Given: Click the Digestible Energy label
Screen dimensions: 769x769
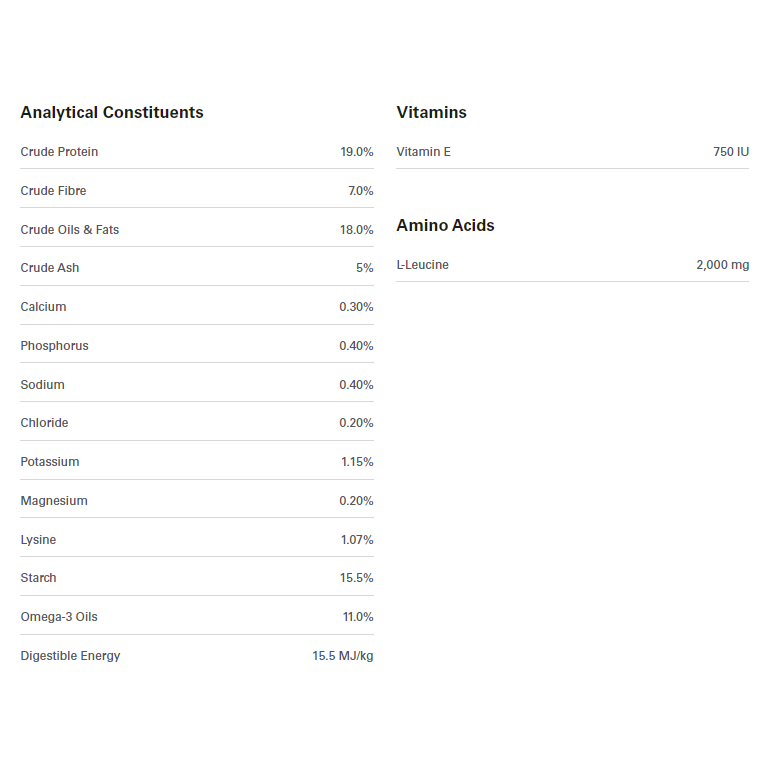Looking at the screenshot, I should [70, 656].
